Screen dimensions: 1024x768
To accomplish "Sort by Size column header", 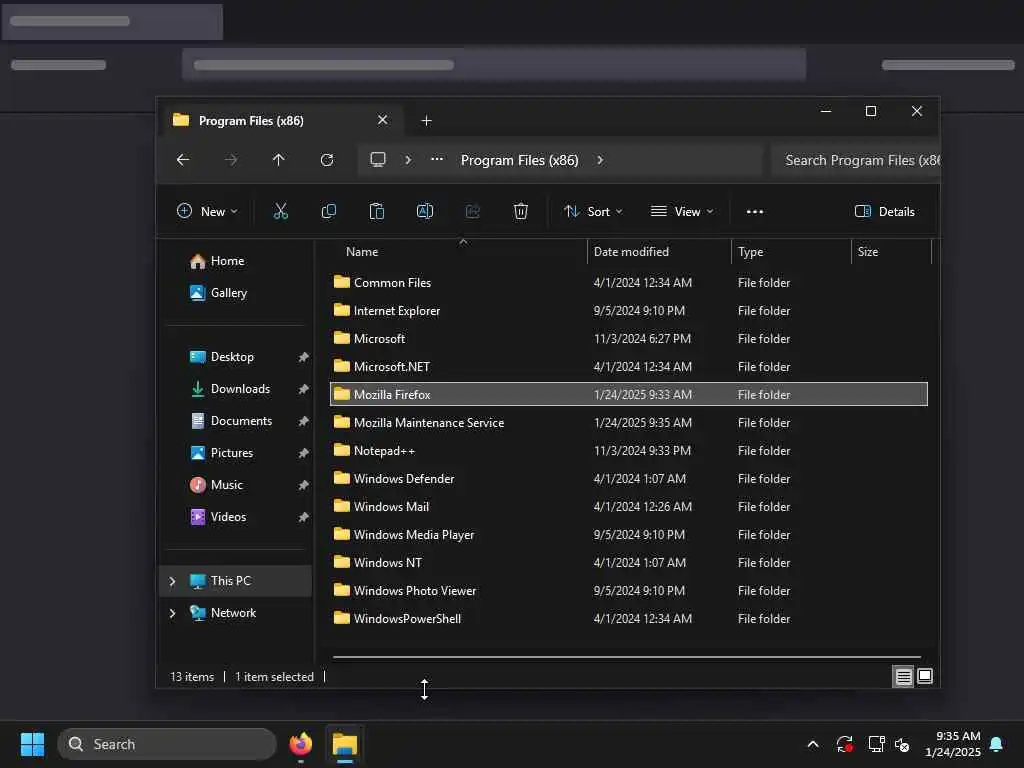I will [x=867, y=252].
